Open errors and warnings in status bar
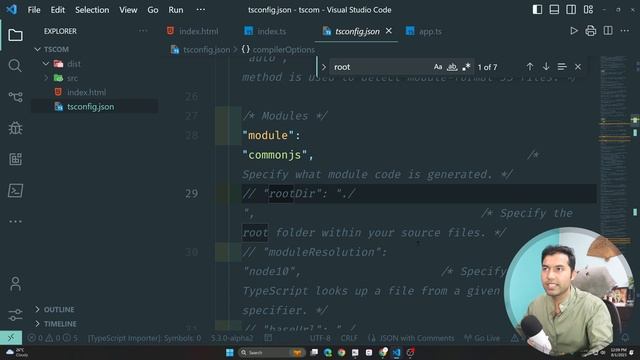The image size is (640, 360). tap(52, 338)
